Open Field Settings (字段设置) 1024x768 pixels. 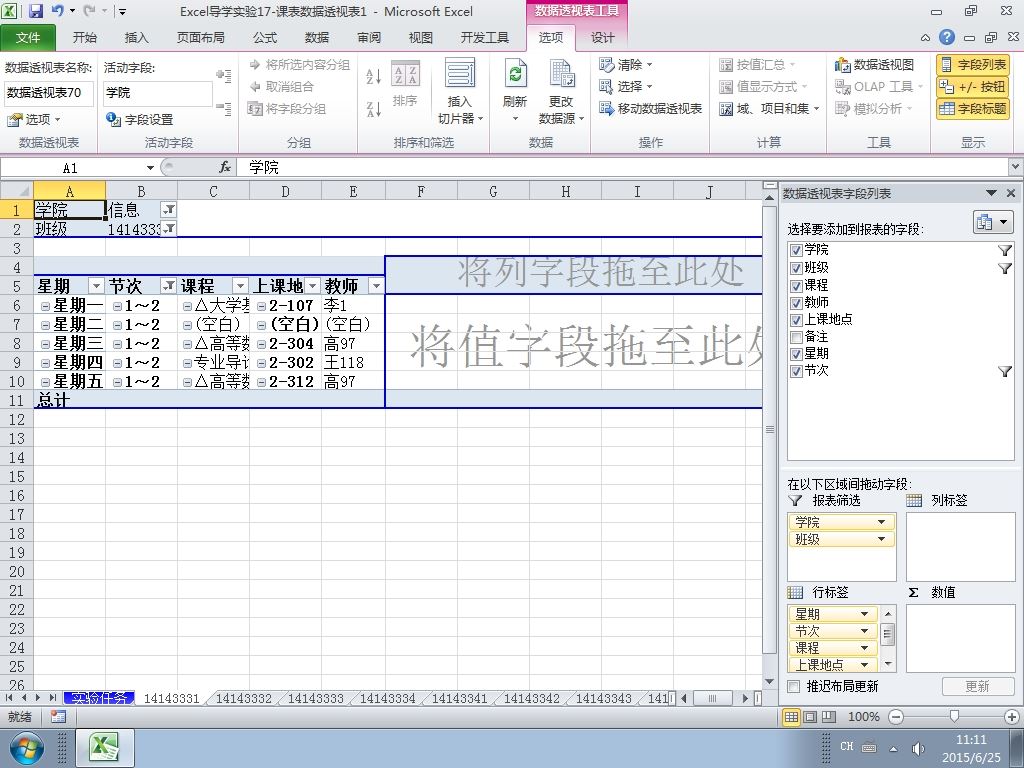tap(140, 120)
